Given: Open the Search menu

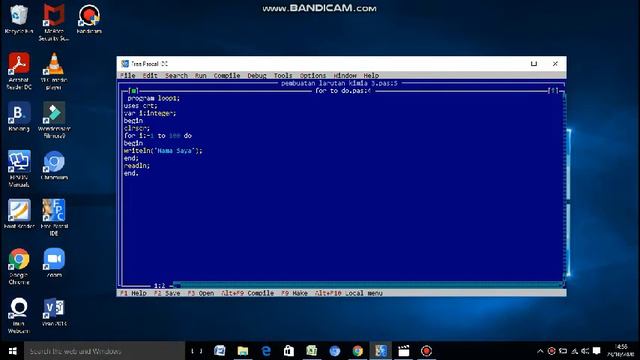Looking at the screenshot, I should (x=176, y=76).
